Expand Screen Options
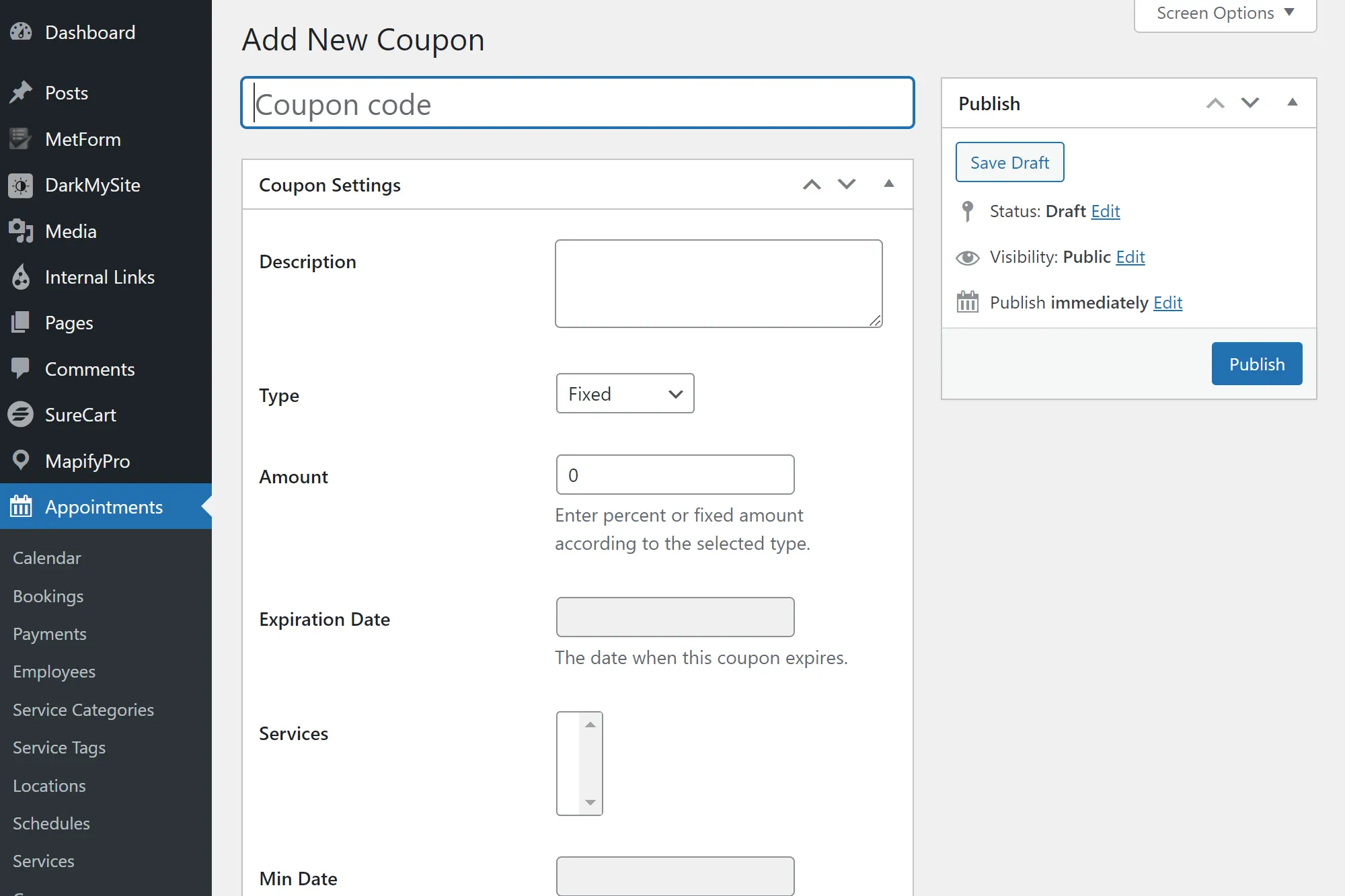1345x896 pixels. pyautogui.click(x=1223, y=13)
